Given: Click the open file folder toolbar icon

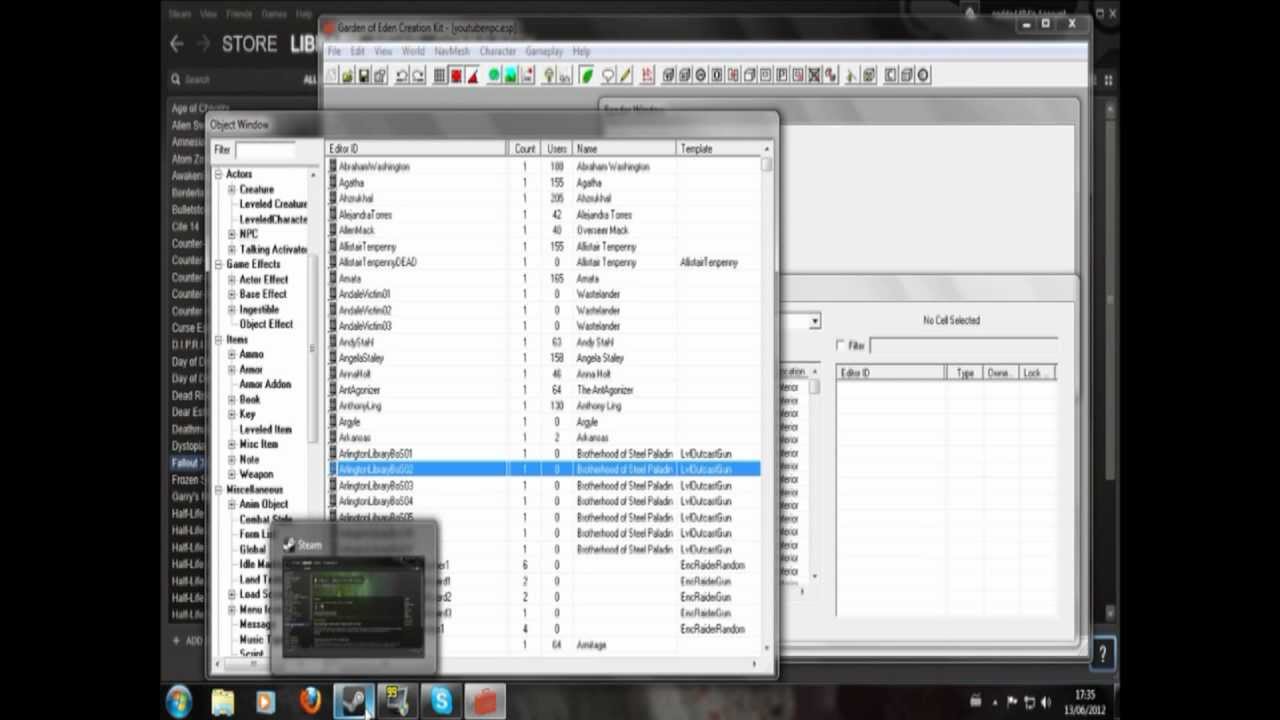Looking at the screenshot, I should point(347,75).
